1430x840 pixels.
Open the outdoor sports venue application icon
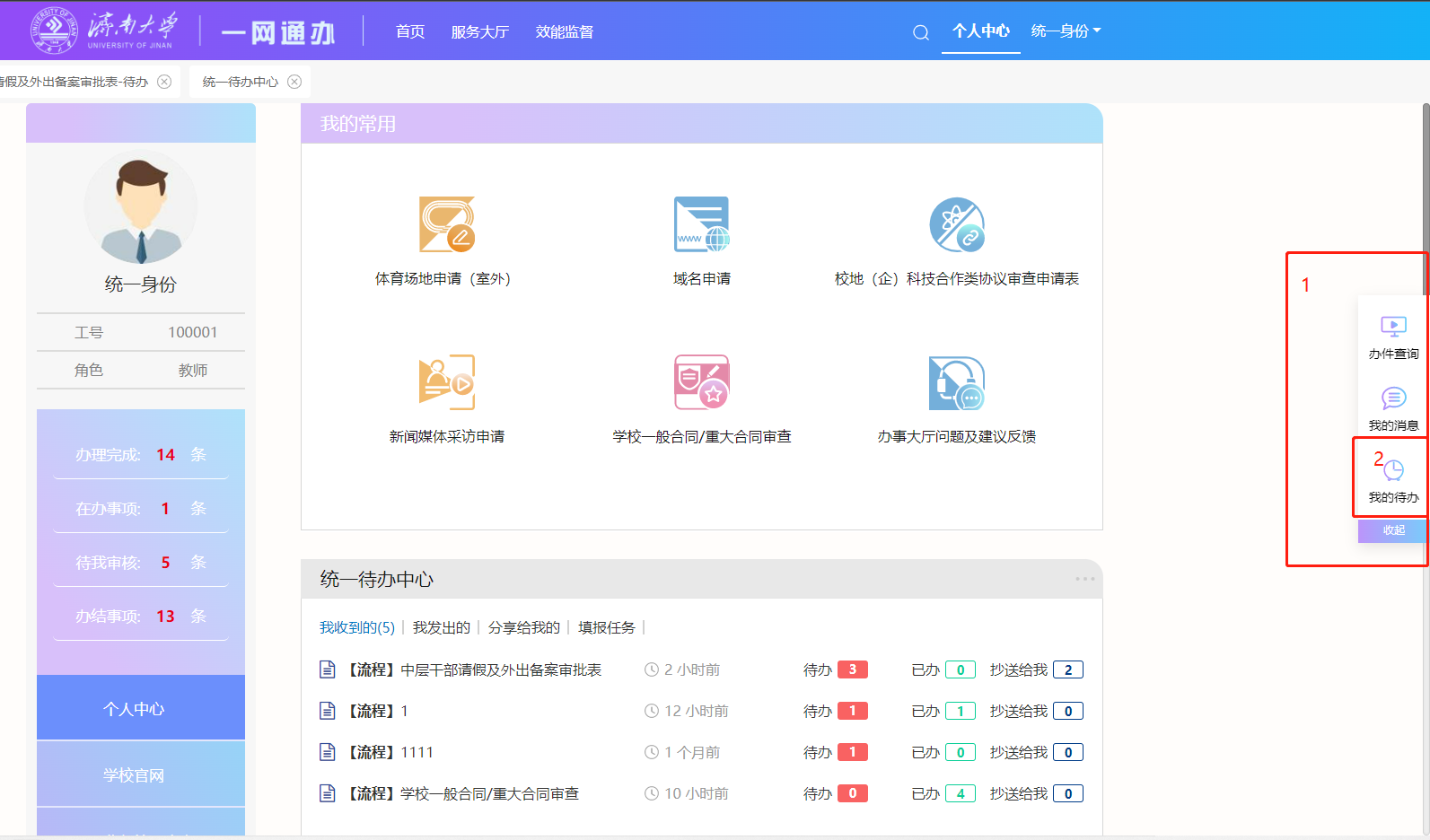click(x=446, y=225)
